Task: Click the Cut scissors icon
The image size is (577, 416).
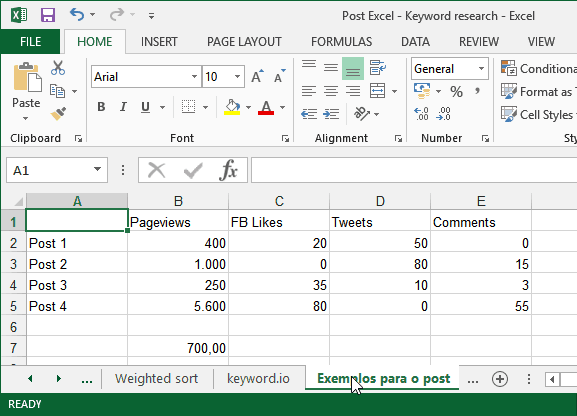Action: [58, 68]
